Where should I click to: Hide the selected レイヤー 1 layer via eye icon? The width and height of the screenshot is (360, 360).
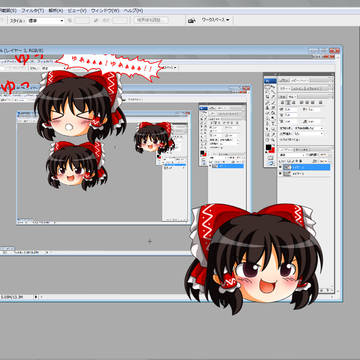[280, 167]
